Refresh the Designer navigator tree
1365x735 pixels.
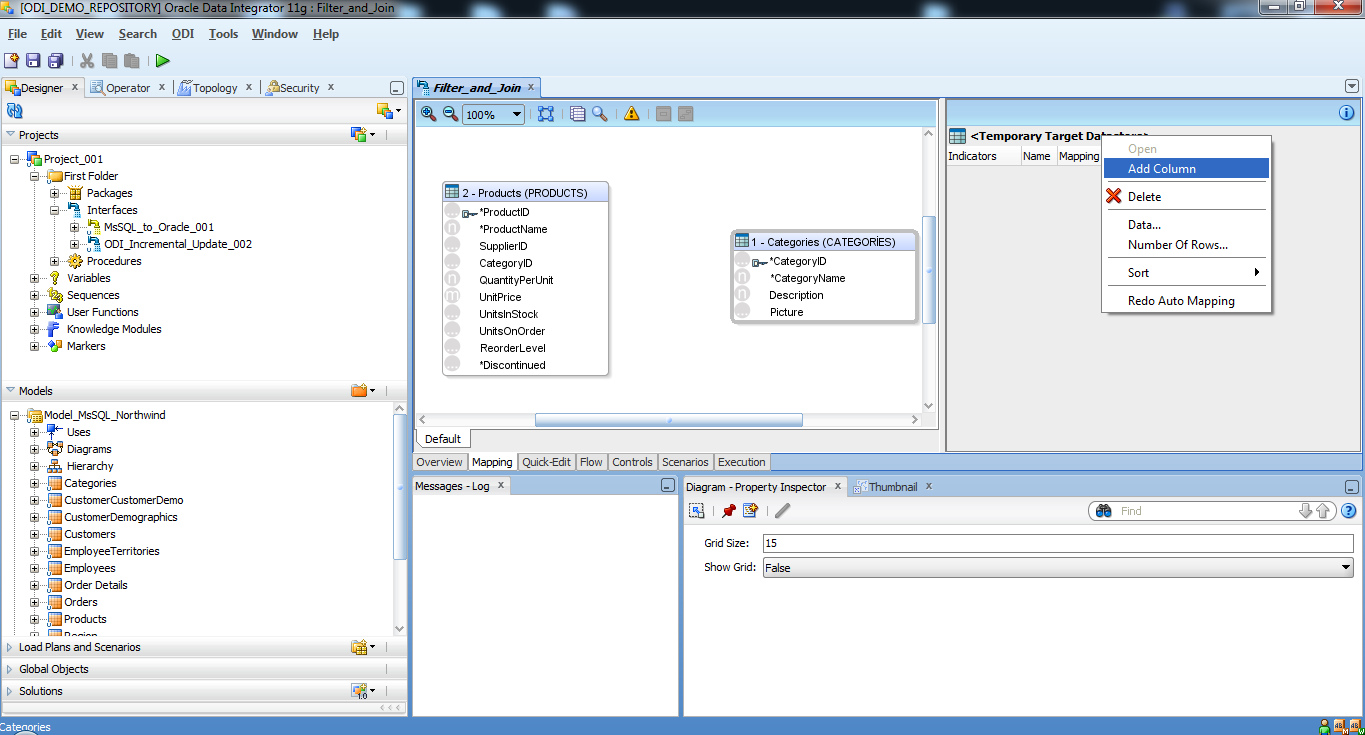[13, 110]
